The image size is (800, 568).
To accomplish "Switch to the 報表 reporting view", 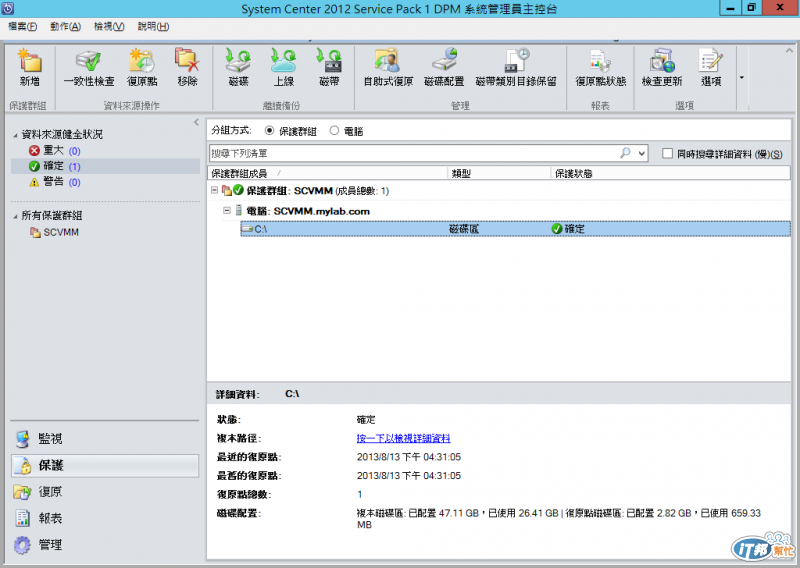I will 105,518.
